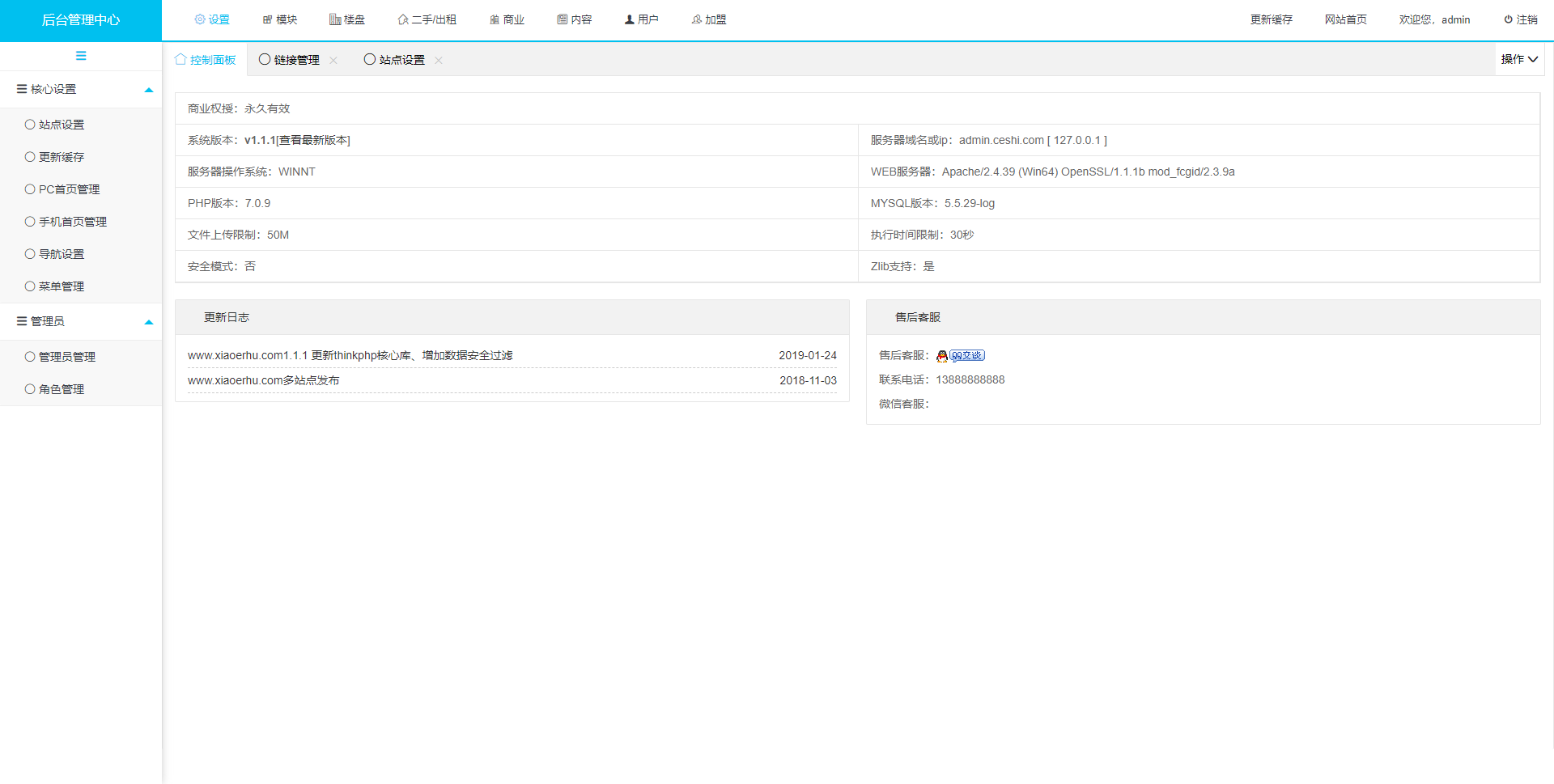Click 欢迎您, admin user greeting
The height and width of the screenshot is (784, 1554).
point(1434,19)
